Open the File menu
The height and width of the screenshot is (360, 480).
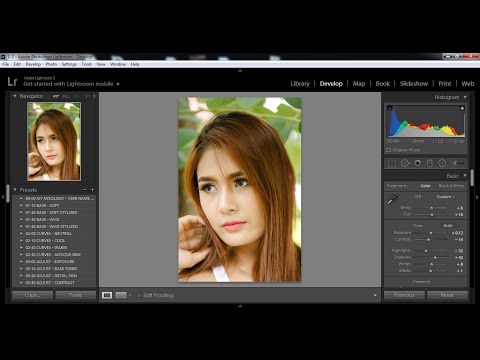coord(6,64)
